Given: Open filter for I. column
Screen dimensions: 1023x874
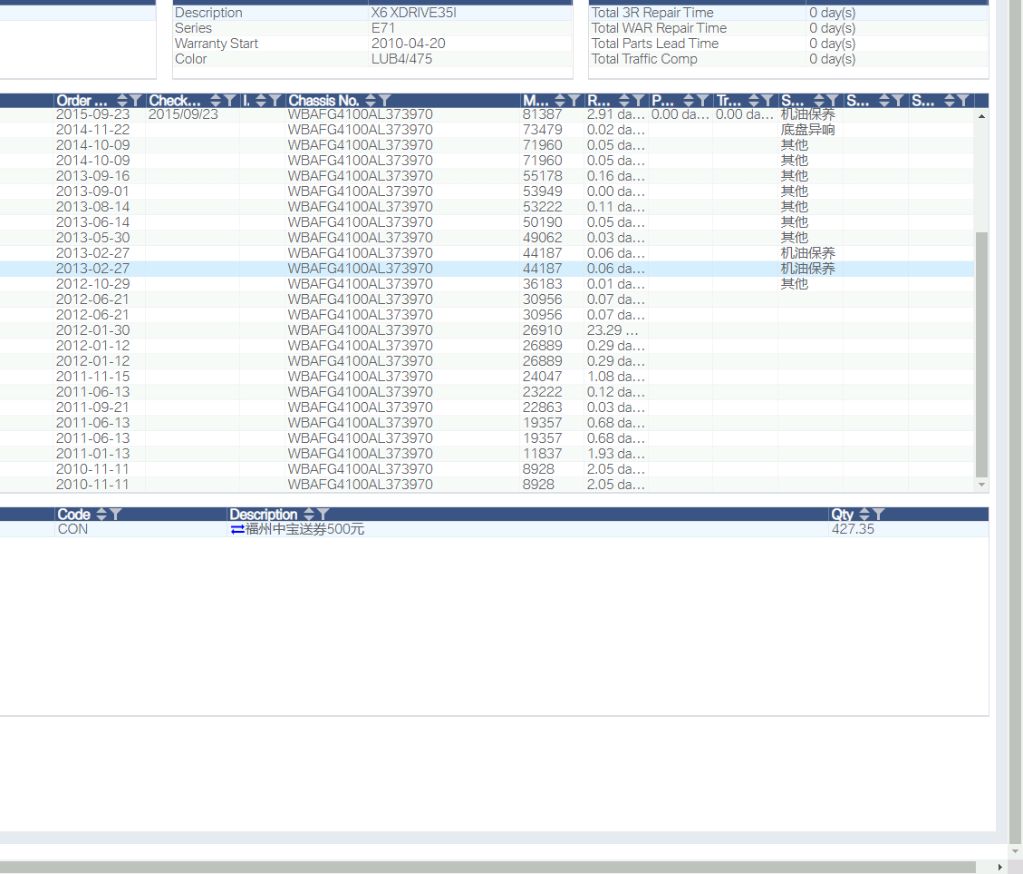Looking at the screenshot, I should tap(275, 100).
